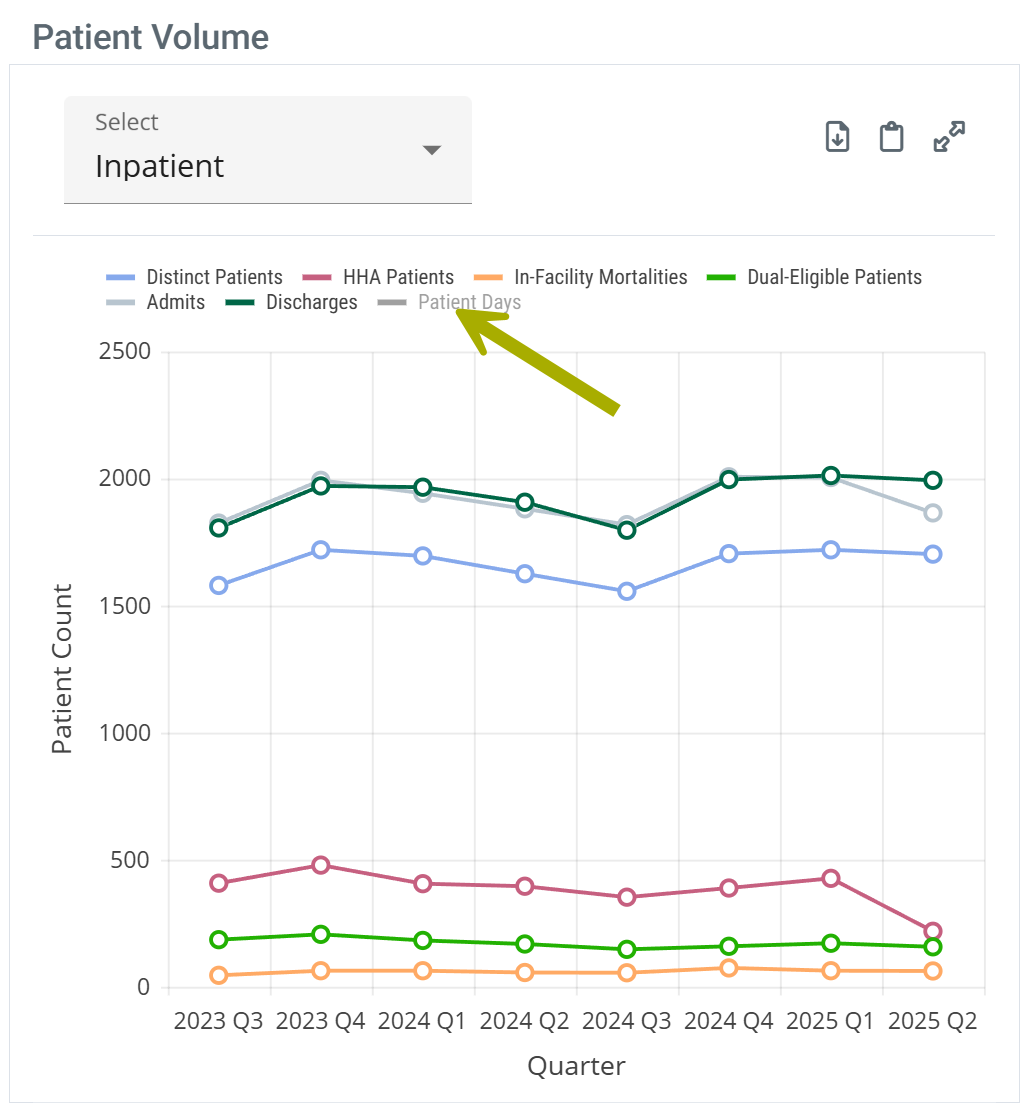The height and width of the screenshot is (1108, 1026).
Task: Click Dual-Eligible Patients point at 2023 Q3
Action: 219,939
